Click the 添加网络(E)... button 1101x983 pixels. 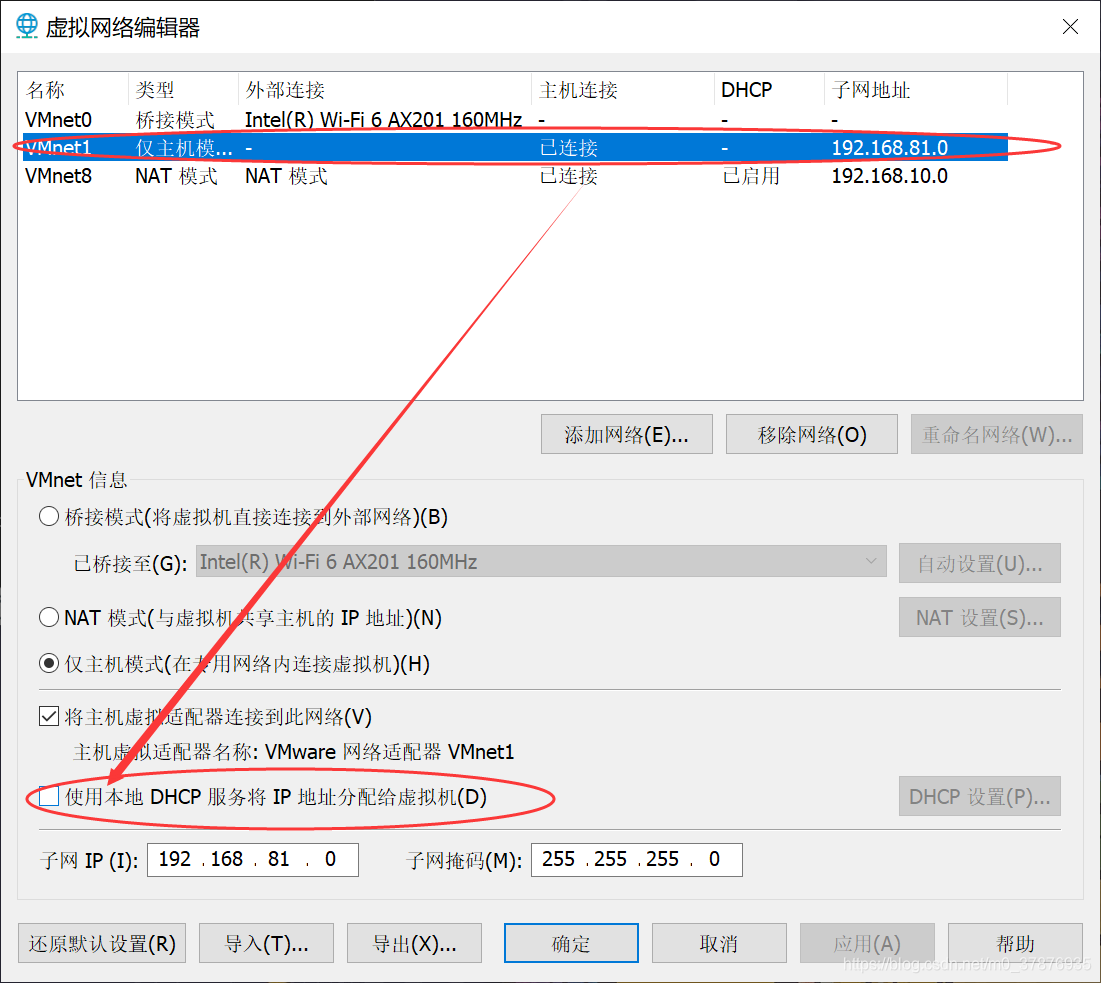pyautogui.click(x=626, y=435)
